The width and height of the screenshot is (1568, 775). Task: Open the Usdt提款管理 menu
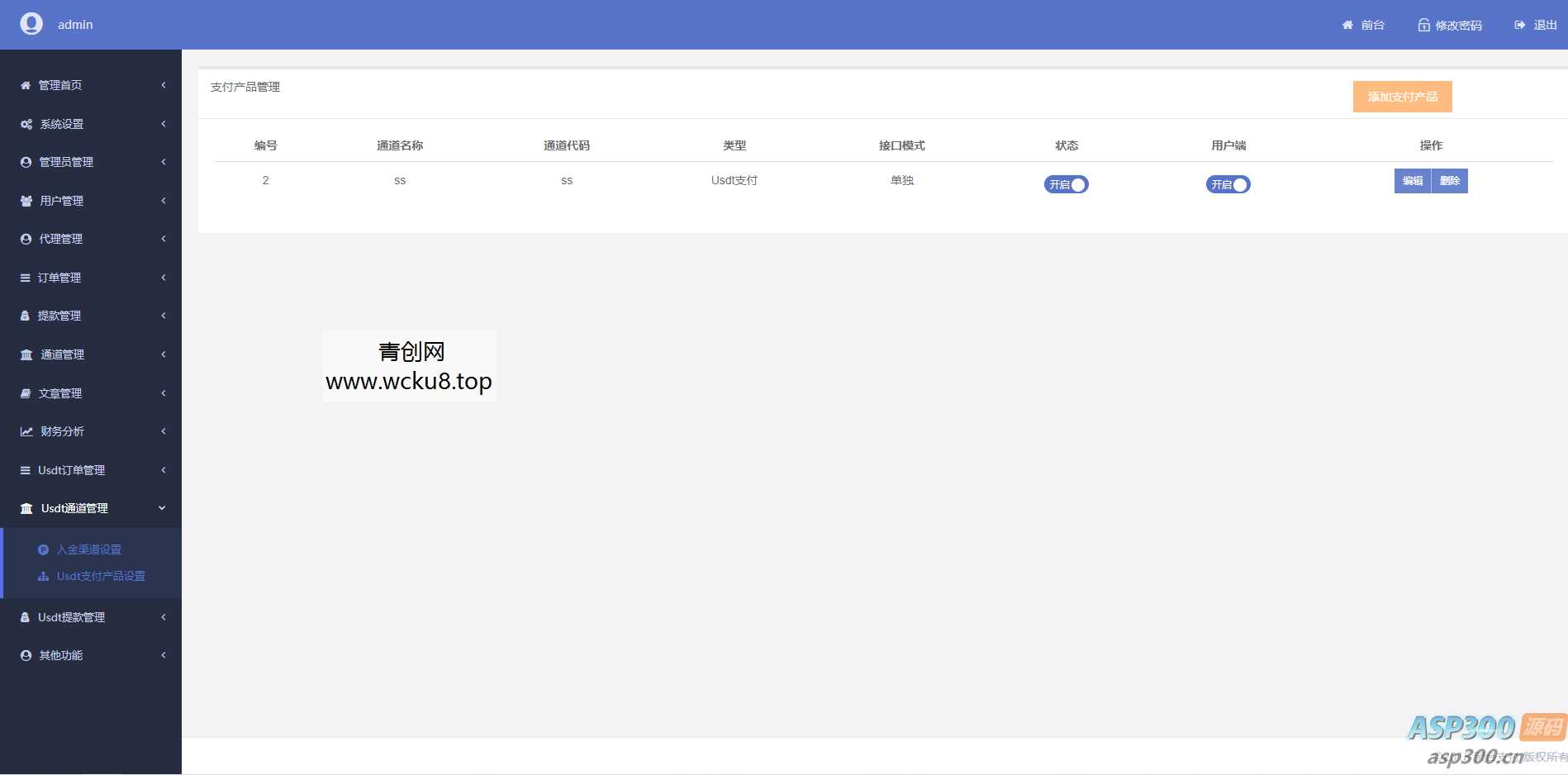tap(71, 617)
